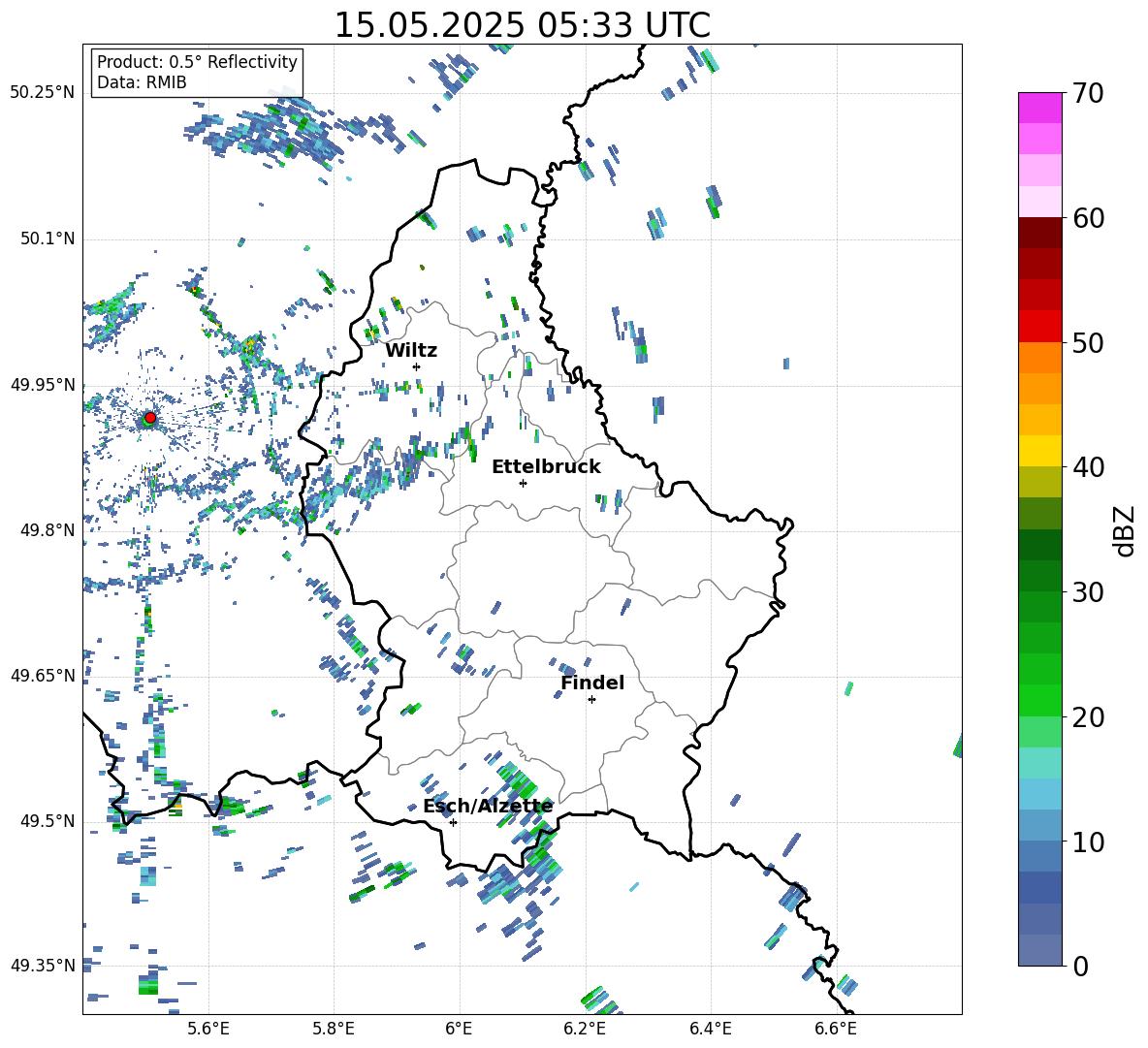Click the Ettelbruck city label
Image resolution: width=1148 pixels, height=1048 pixels.
click(x=546, y=467)
